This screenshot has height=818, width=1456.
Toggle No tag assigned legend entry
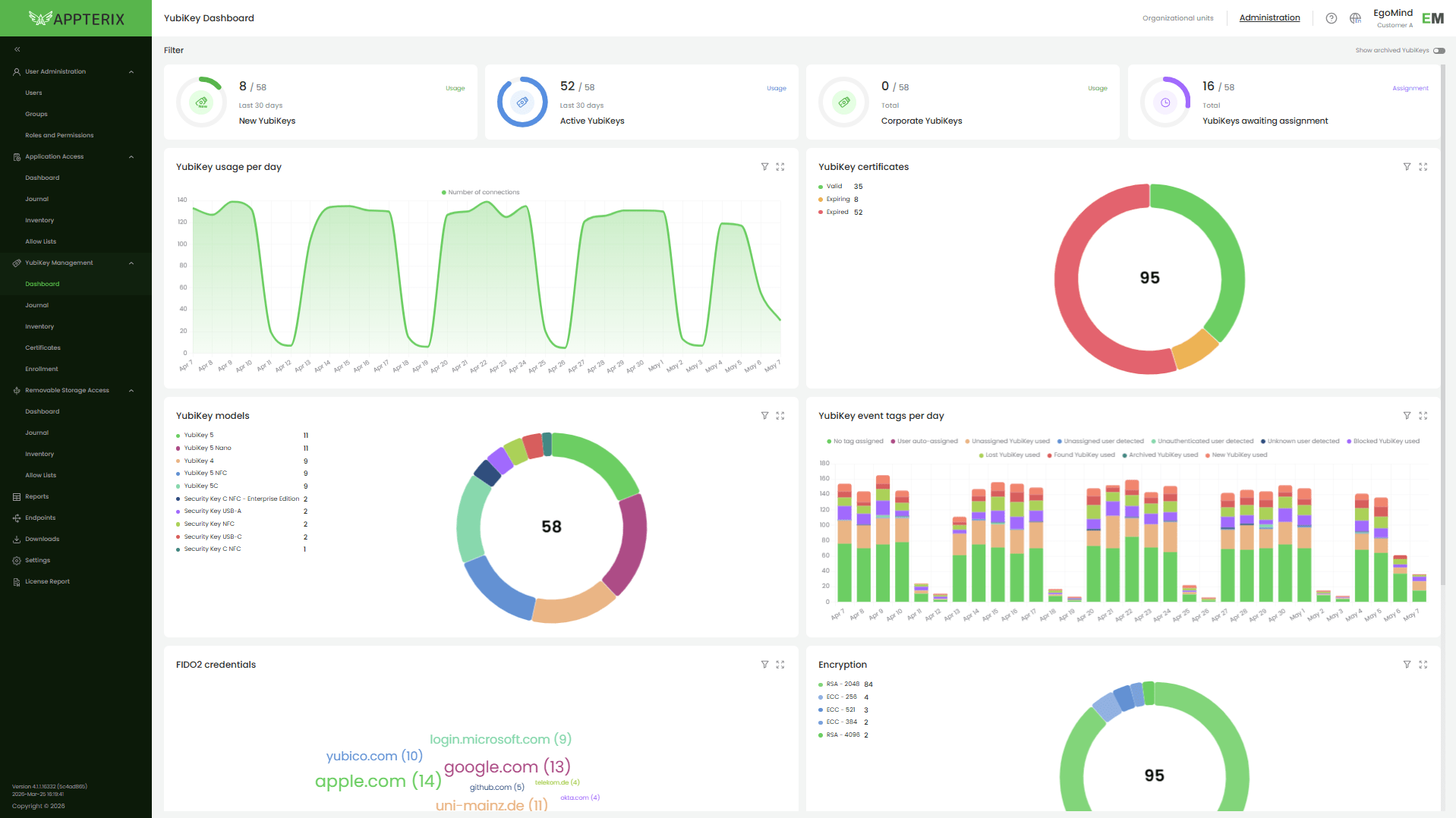tap(855, 442)
